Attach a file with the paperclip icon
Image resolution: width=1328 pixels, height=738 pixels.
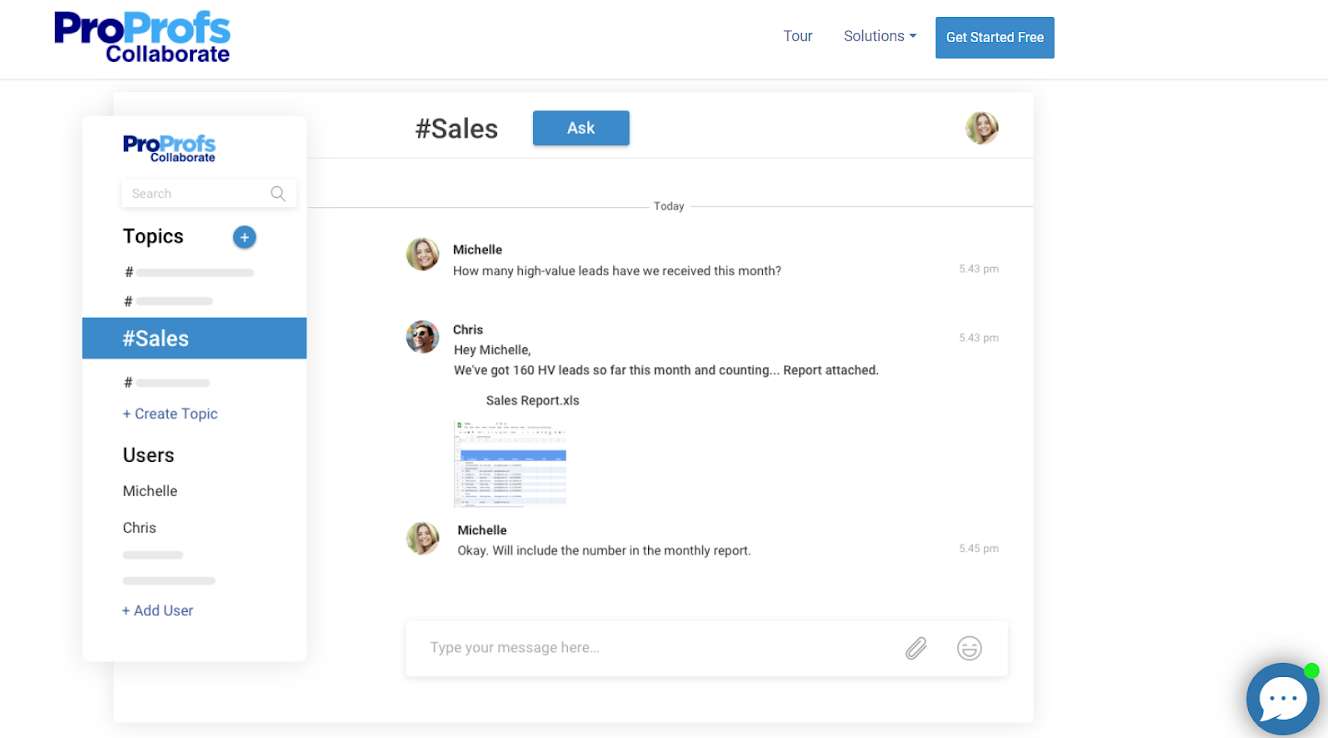pos(916,648)
